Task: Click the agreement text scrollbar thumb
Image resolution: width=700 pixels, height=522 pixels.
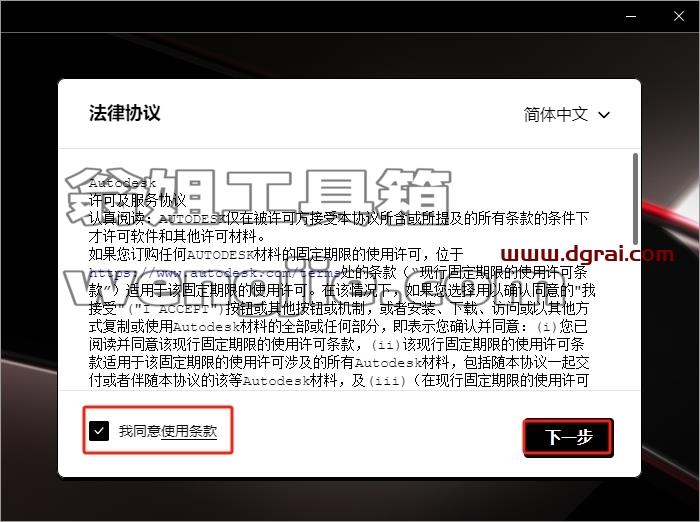Action: [x=635, y=198]
